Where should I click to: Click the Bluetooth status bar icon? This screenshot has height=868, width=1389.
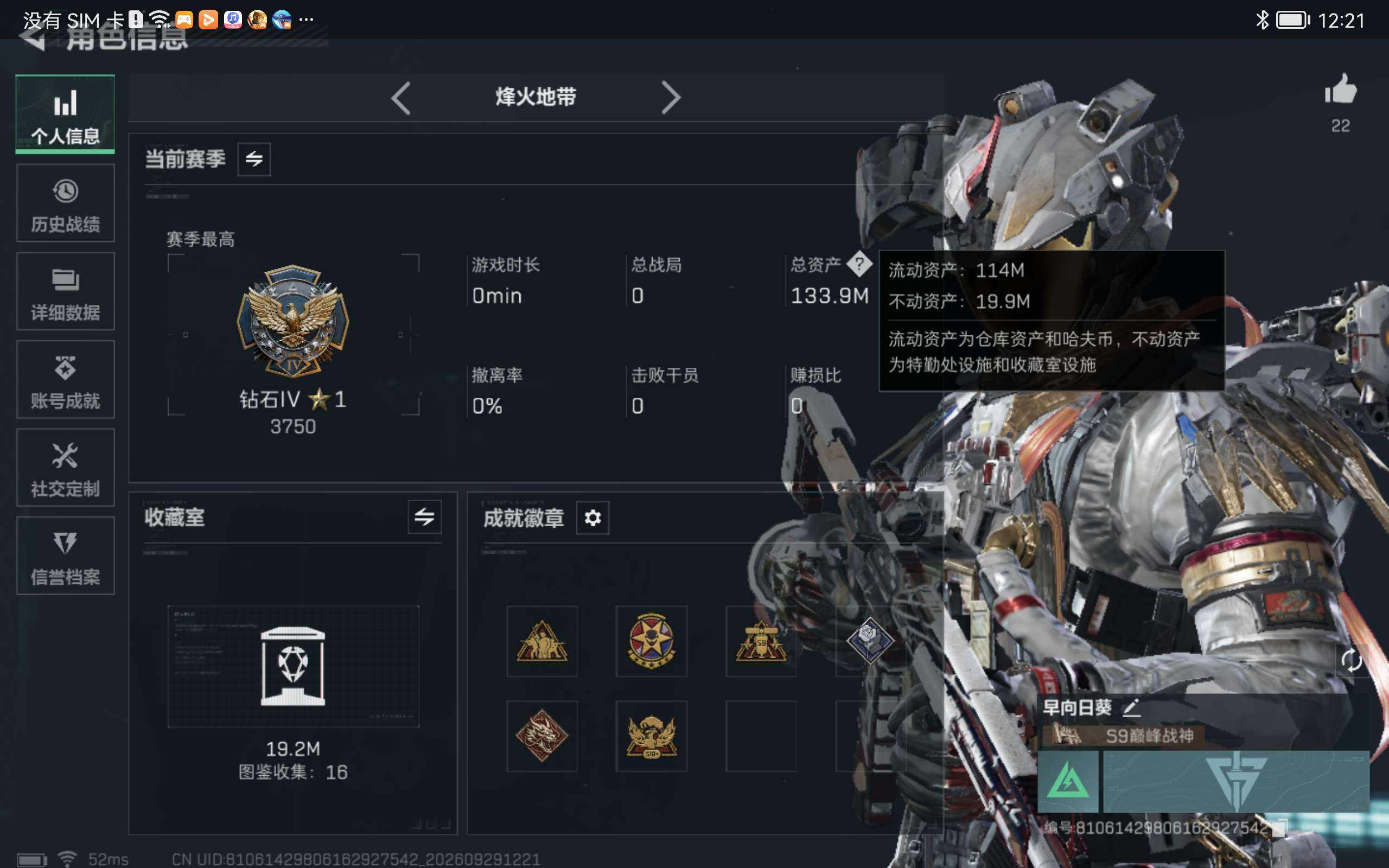[1261, 20]
